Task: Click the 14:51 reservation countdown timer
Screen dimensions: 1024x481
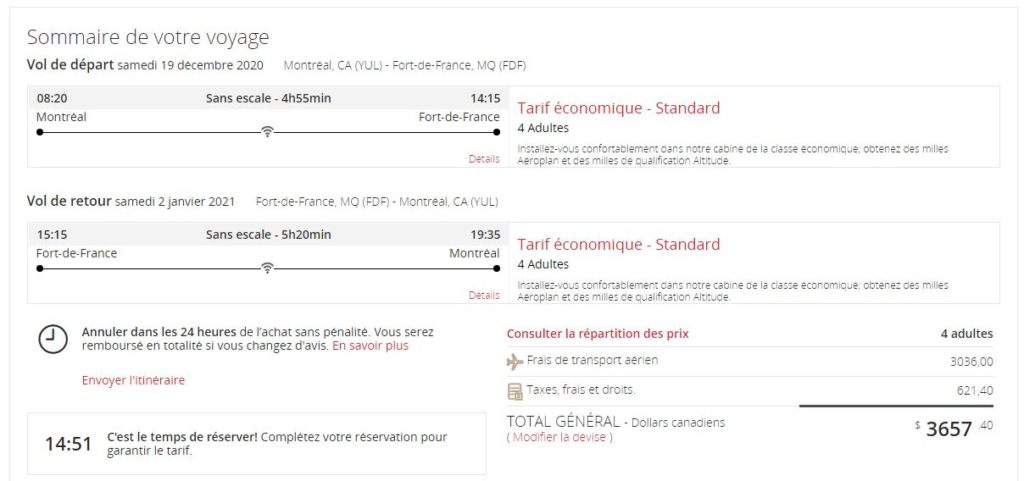Action: (x=68, y=443)
